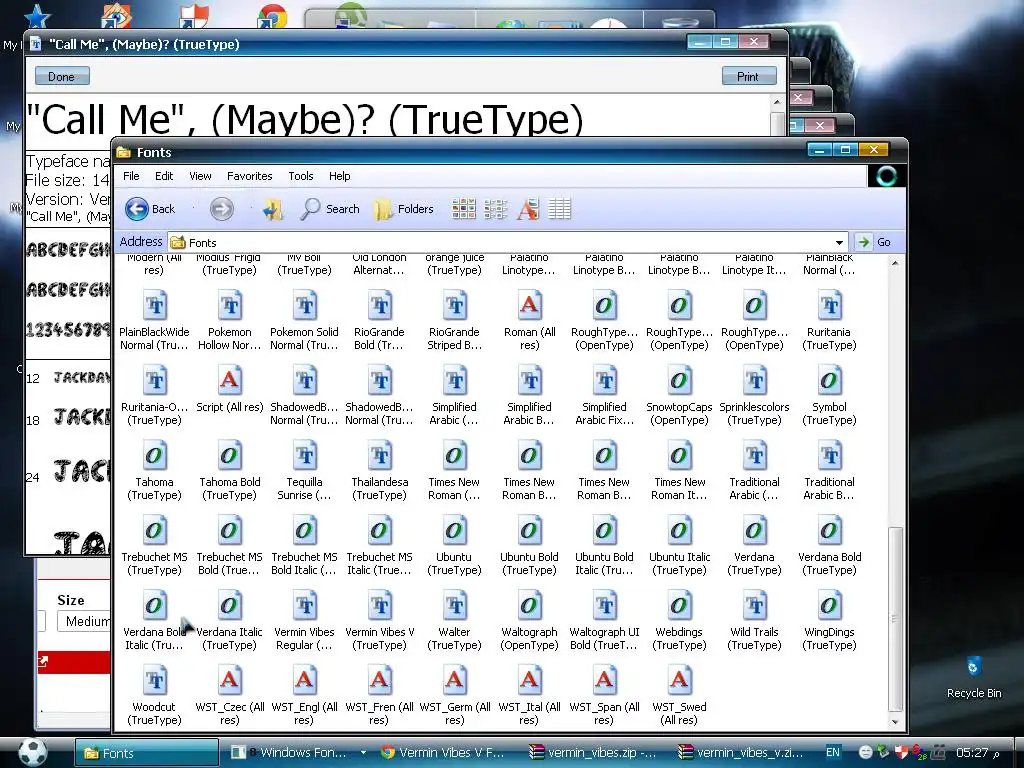Open the File menu
The height and width of the screenshot is (768, 1024).
(131, 176)
